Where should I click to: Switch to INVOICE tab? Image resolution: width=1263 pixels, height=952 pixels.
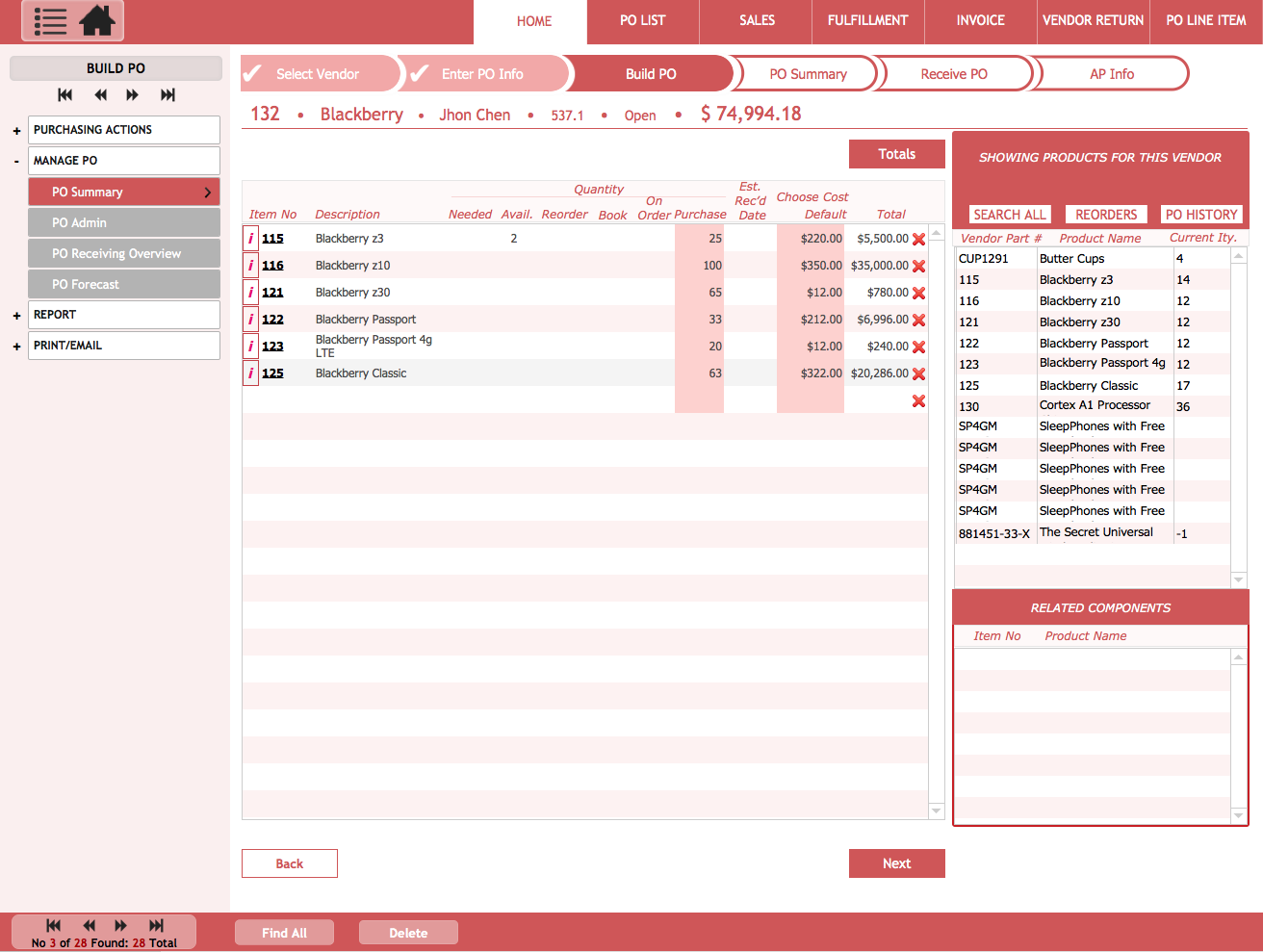click(x=981, y=20)
